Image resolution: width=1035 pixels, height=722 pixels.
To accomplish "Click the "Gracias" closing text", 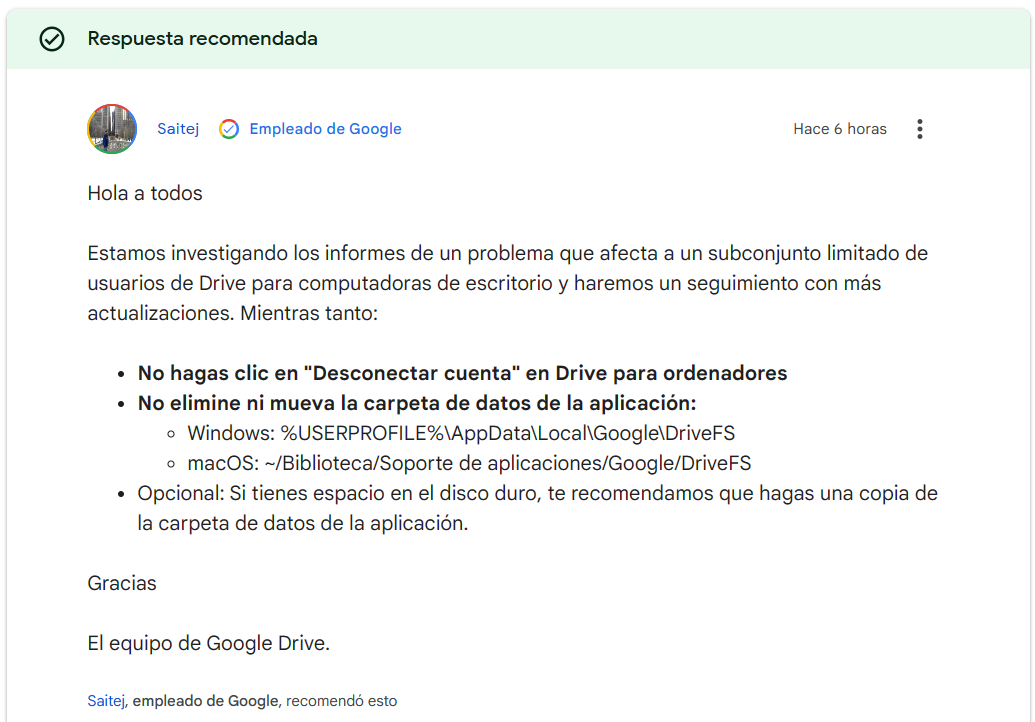I will 122,583.
